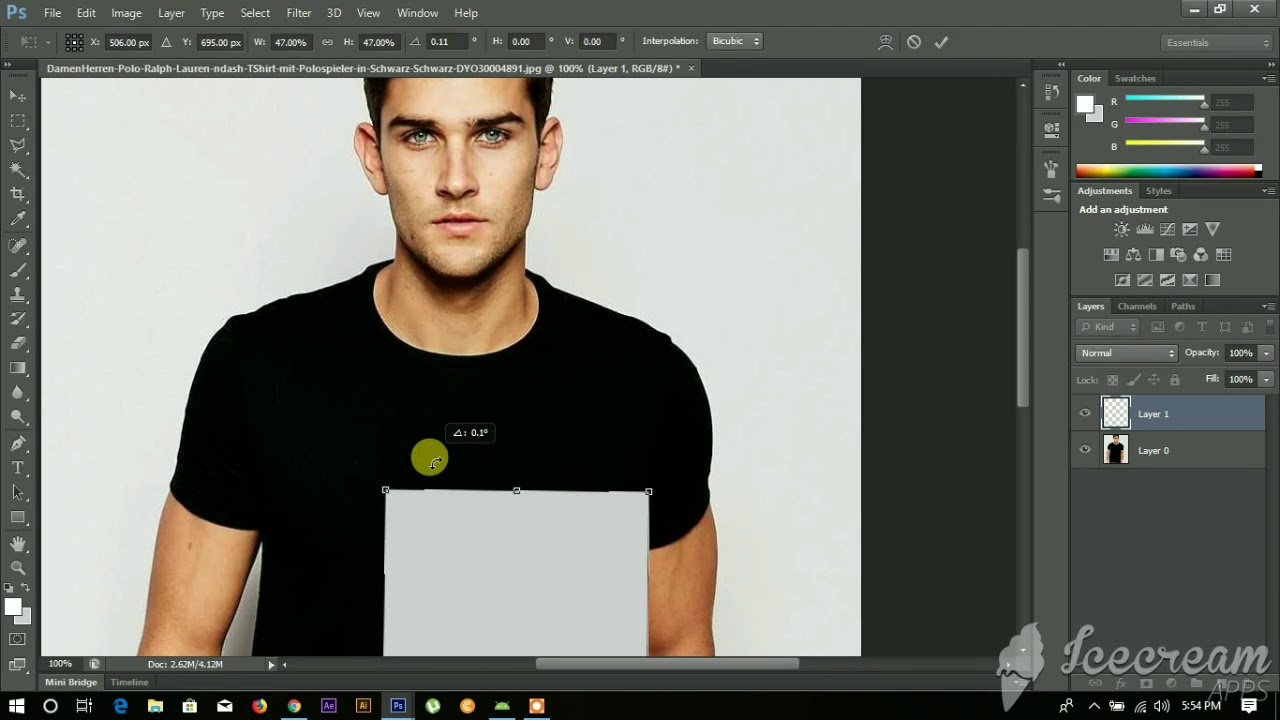Image resolution: width=1280 pixels, height=720 pixels.
Task: Select the Polygonal Lasso tool
Action: [x=18, y=146]
